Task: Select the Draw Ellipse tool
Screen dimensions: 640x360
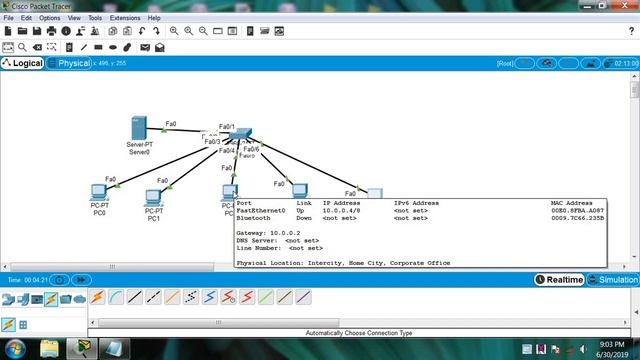Action: 113,47
